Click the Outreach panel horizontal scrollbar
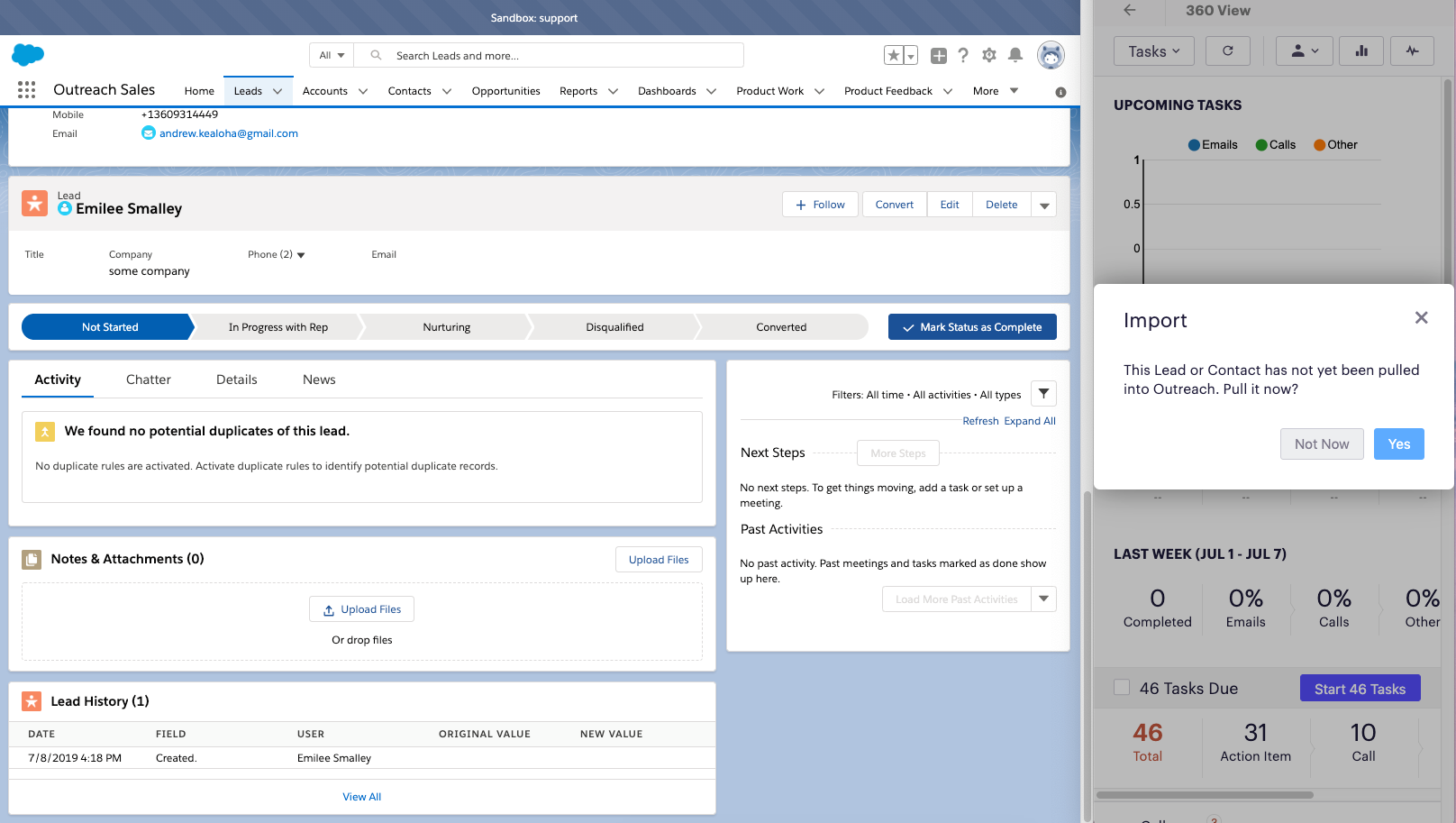This screenshot has width=1456, height=823. coord(1205,795)
